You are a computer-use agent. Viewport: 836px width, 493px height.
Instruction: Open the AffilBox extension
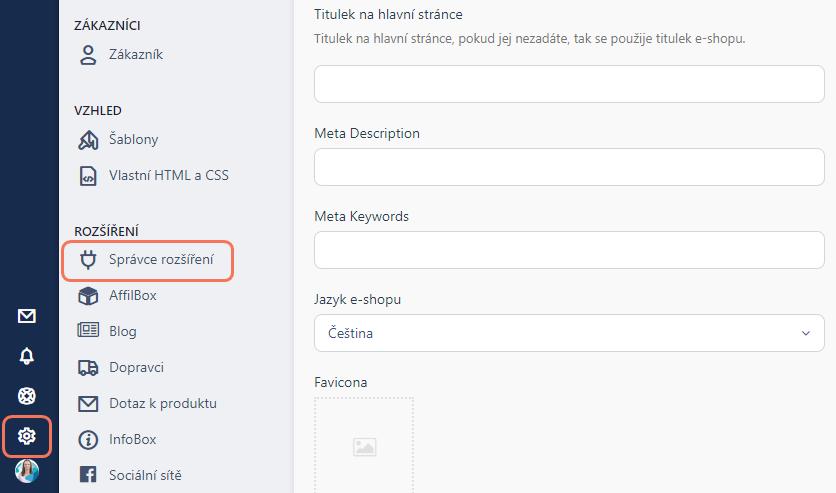click(x=133, y=295)
